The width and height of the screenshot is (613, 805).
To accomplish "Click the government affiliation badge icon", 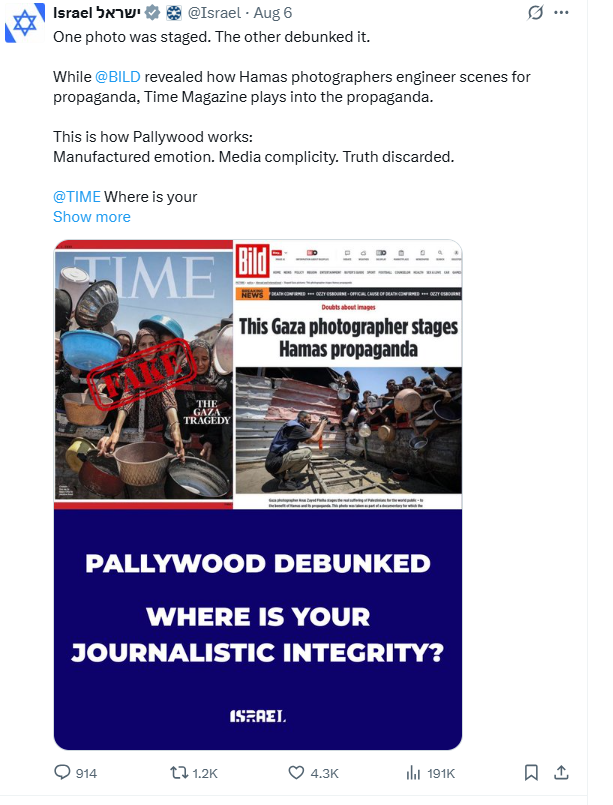I will tap(174, 12).
